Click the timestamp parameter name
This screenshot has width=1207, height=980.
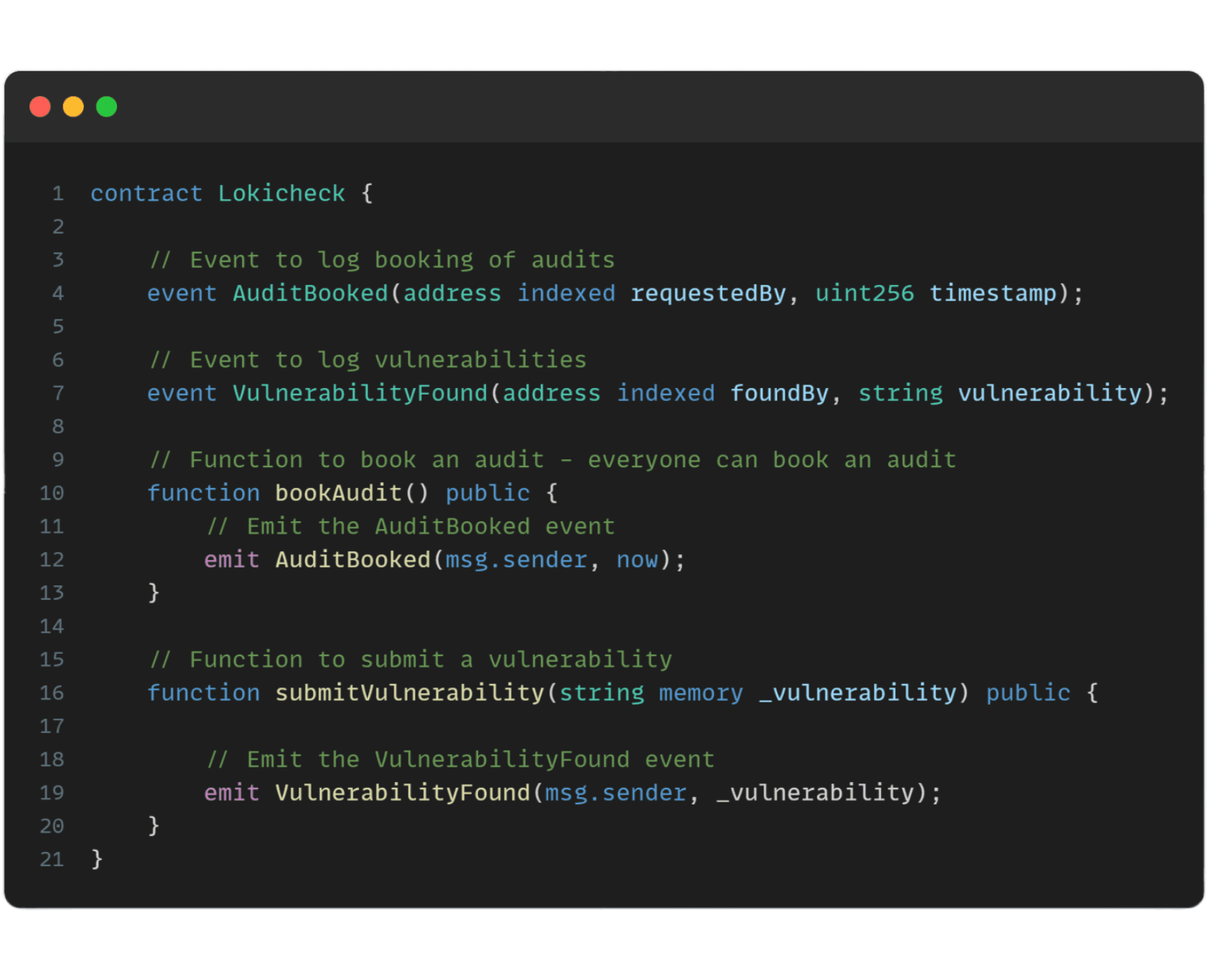tap(992, 293)
